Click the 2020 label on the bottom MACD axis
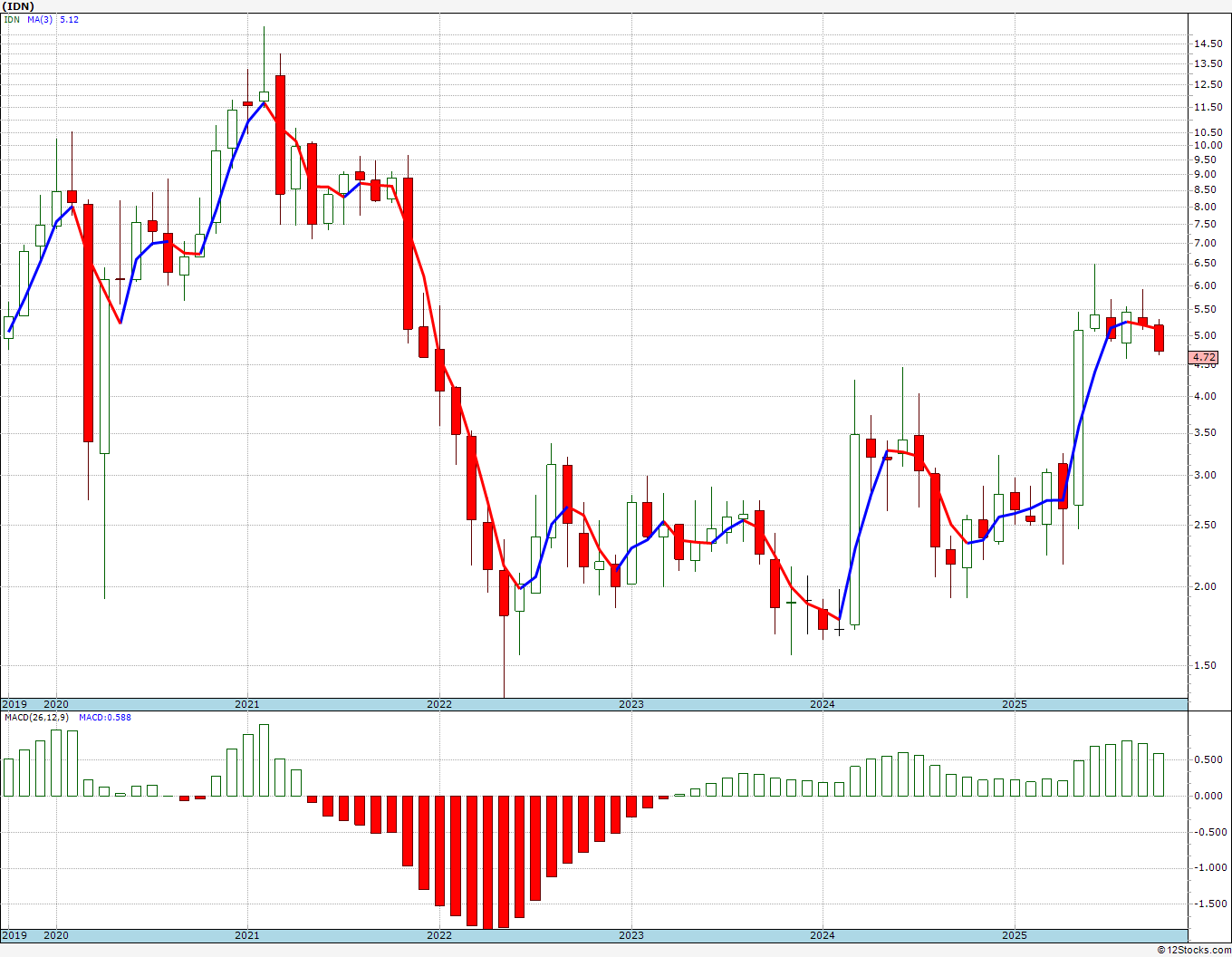The image size is (1232, 957). [x=56, y=935]
